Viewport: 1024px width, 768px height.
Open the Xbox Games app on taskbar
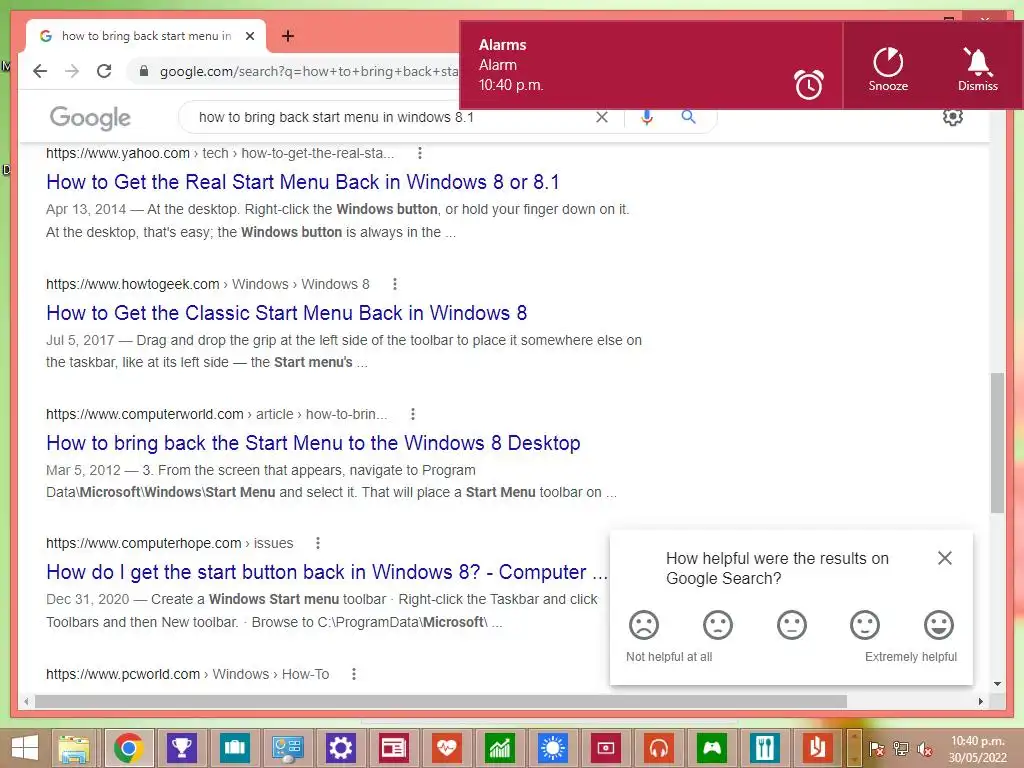712,748
